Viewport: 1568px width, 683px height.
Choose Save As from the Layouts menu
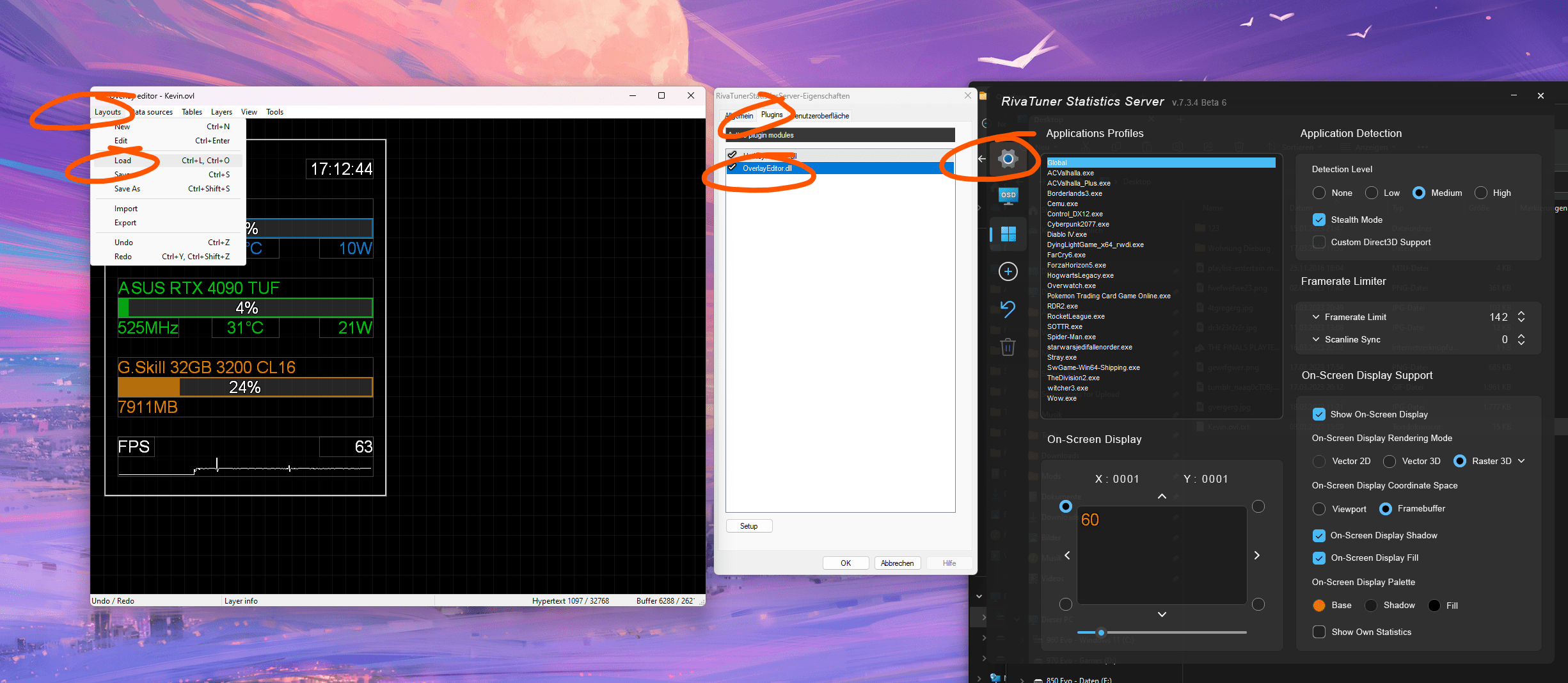(168, 189)
